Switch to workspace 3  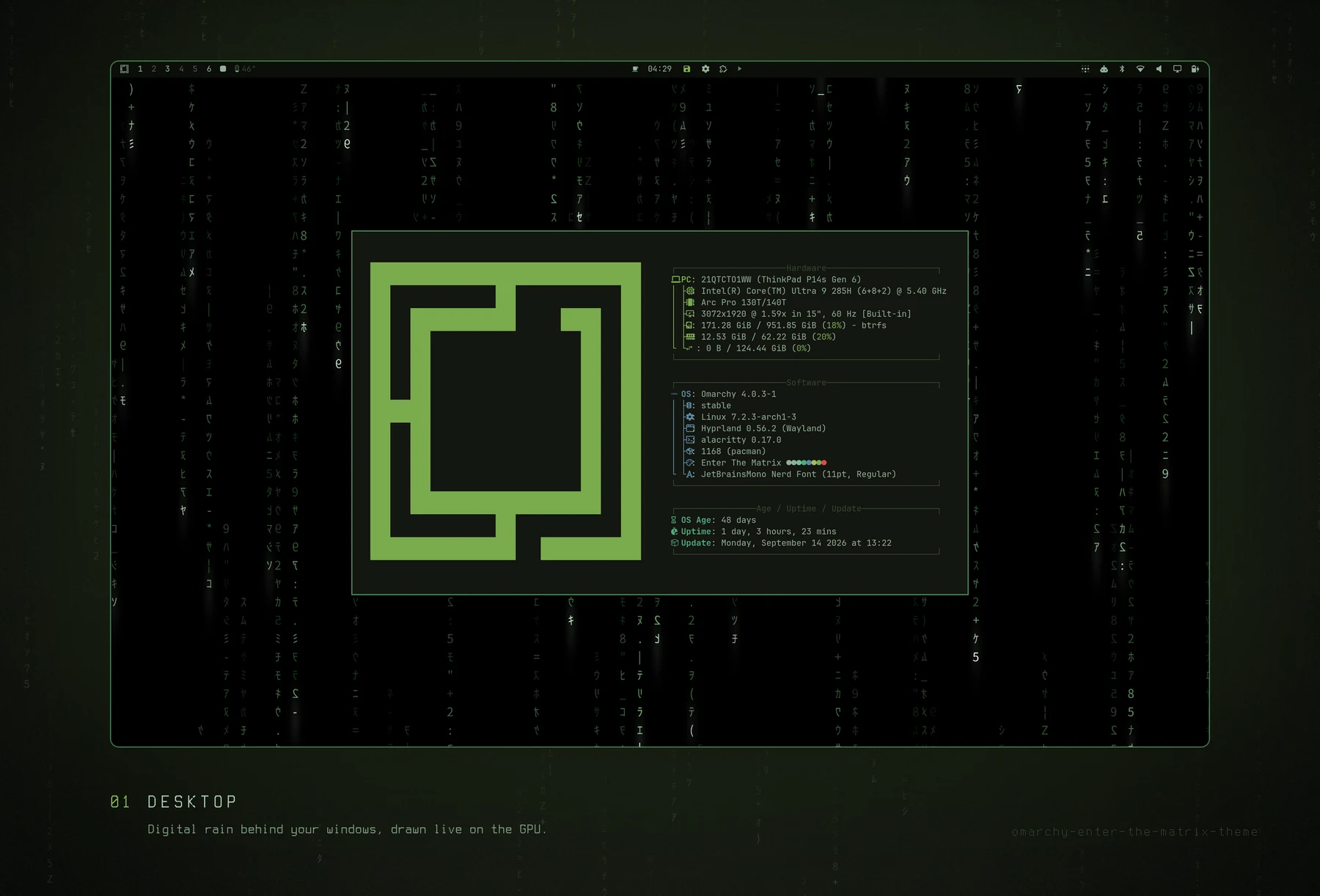coord(167,69)
